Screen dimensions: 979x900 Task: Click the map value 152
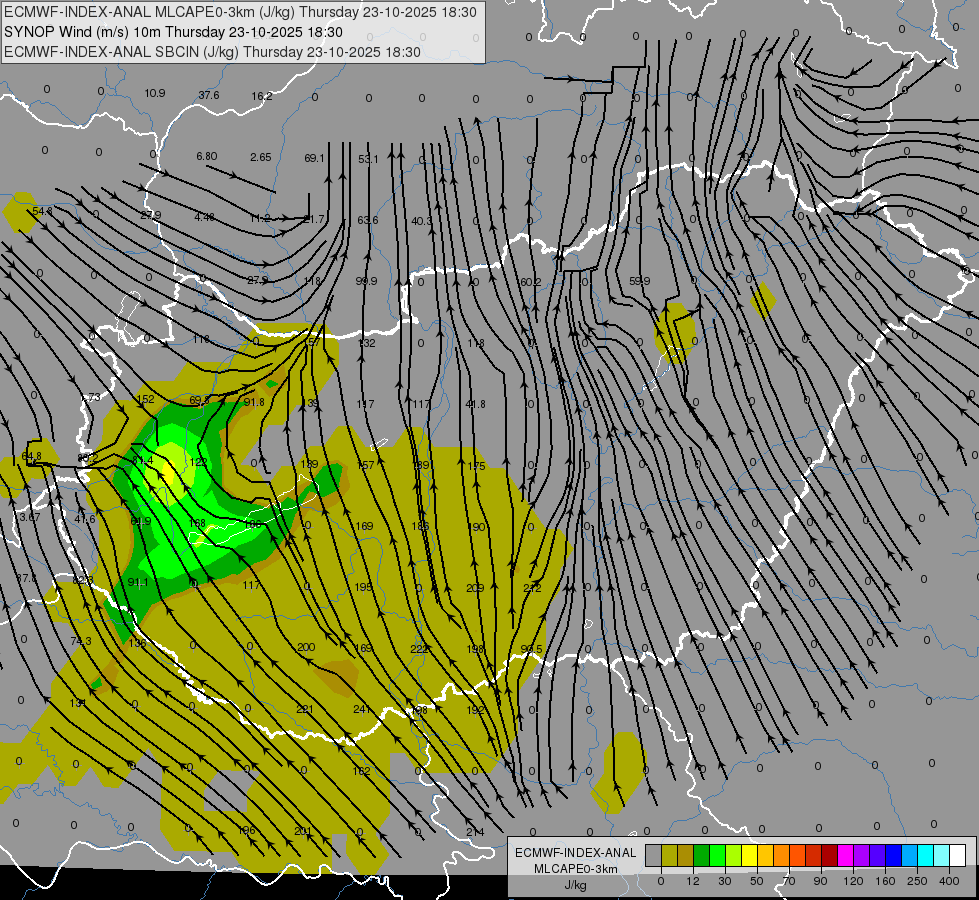click(145, 399)
